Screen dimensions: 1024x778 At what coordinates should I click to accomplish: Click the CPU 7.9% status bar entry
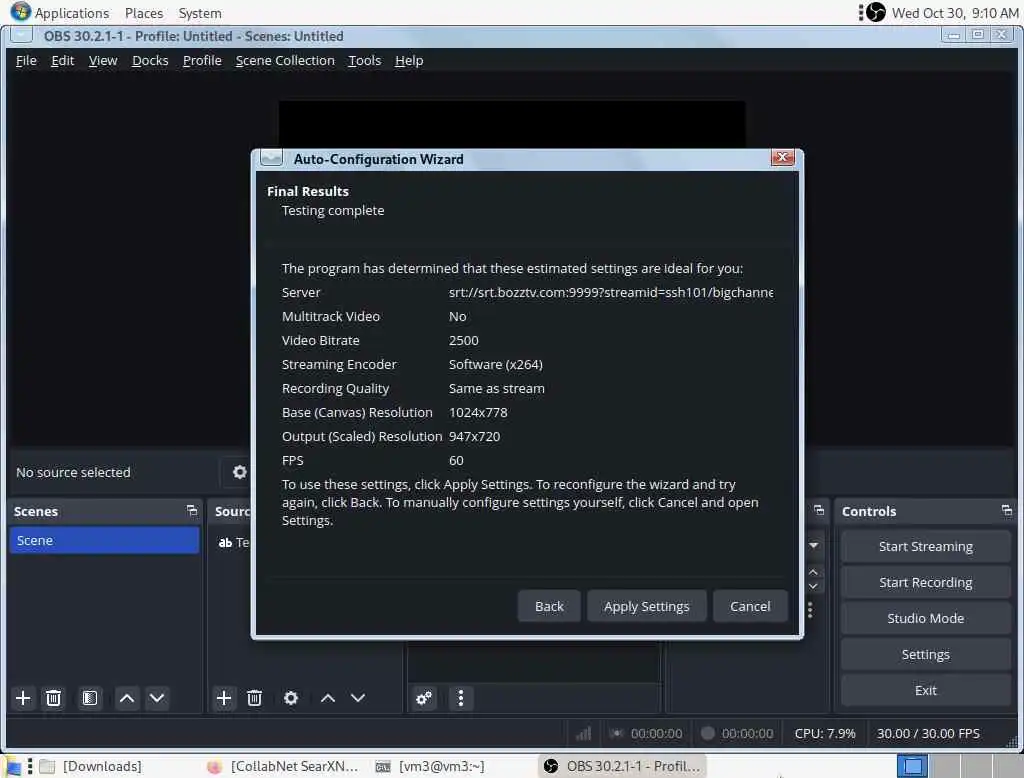[825, 734]
